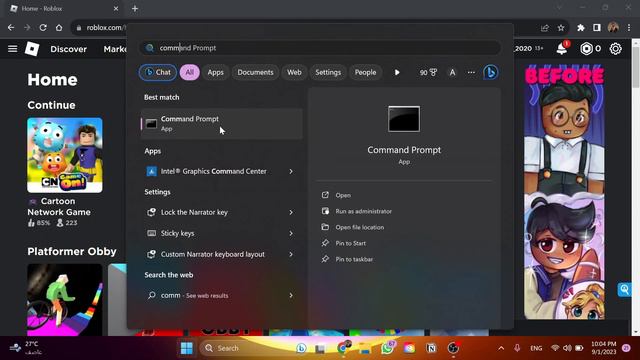Viewport: 640px width, 360px height.
Task: Open the Chrome extensions puzzle icon
Action: pyautogui.click(x=580, y=27)
